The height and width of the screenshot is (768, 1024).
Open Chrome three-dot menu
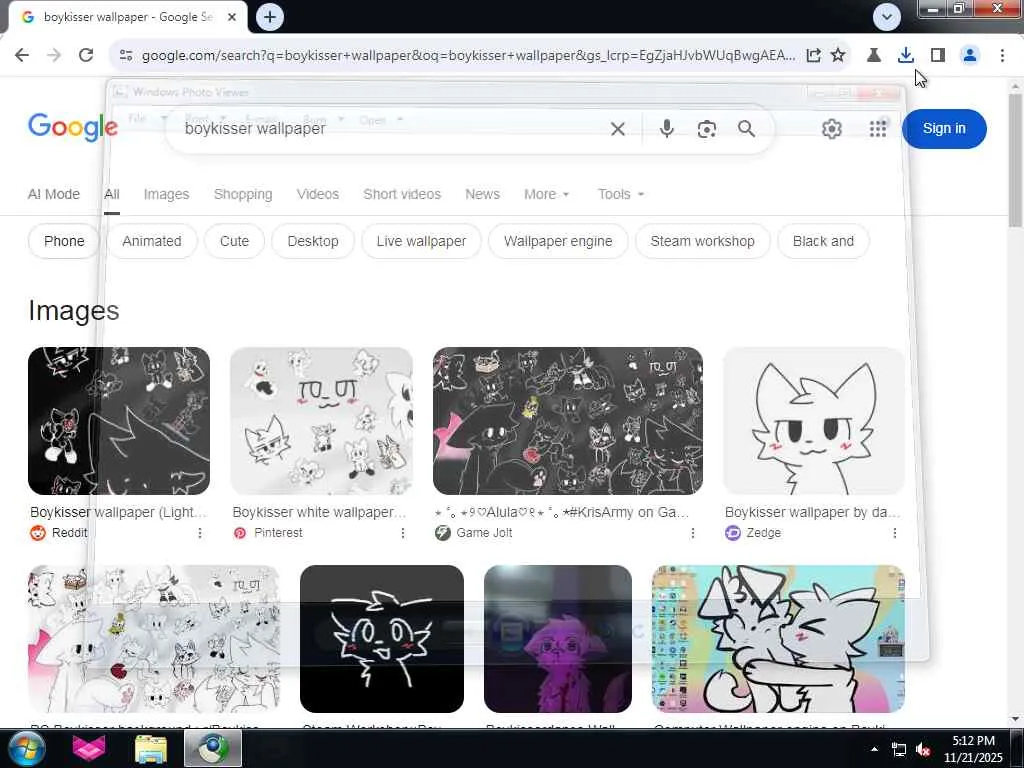[x=1002, y=56]
